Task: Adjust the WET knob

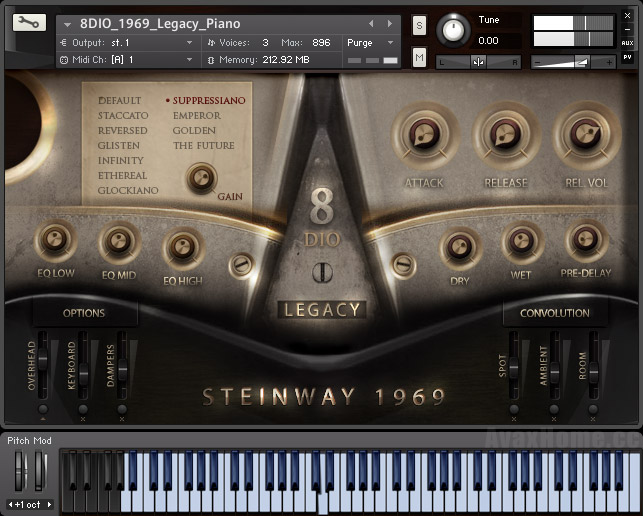Action: click(522, 242)
